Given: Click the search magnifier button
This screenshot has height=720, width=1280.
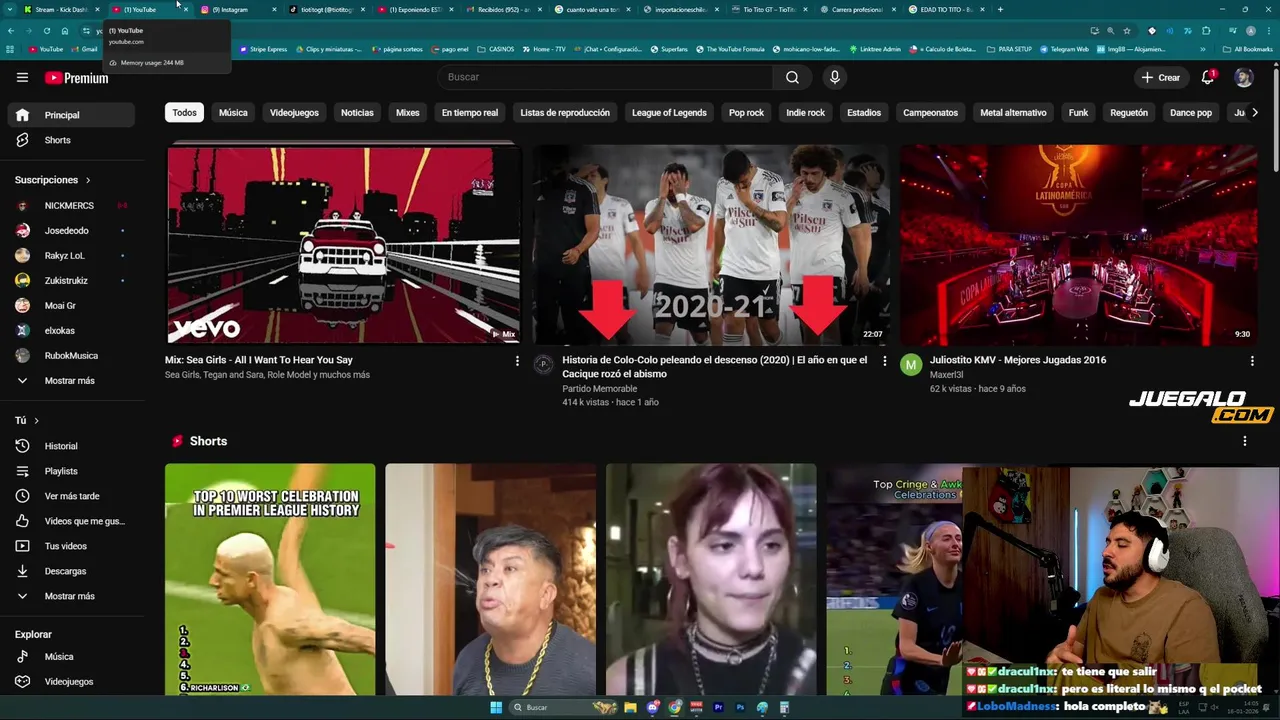Looking at the screenshot, I should pyautogui.click(x=792, y=77).
